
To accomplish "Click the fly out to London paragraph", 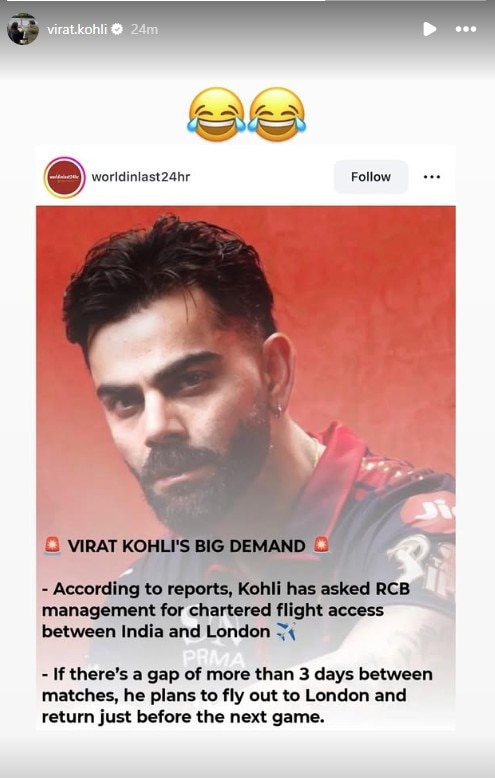I will tap(237, 696).
